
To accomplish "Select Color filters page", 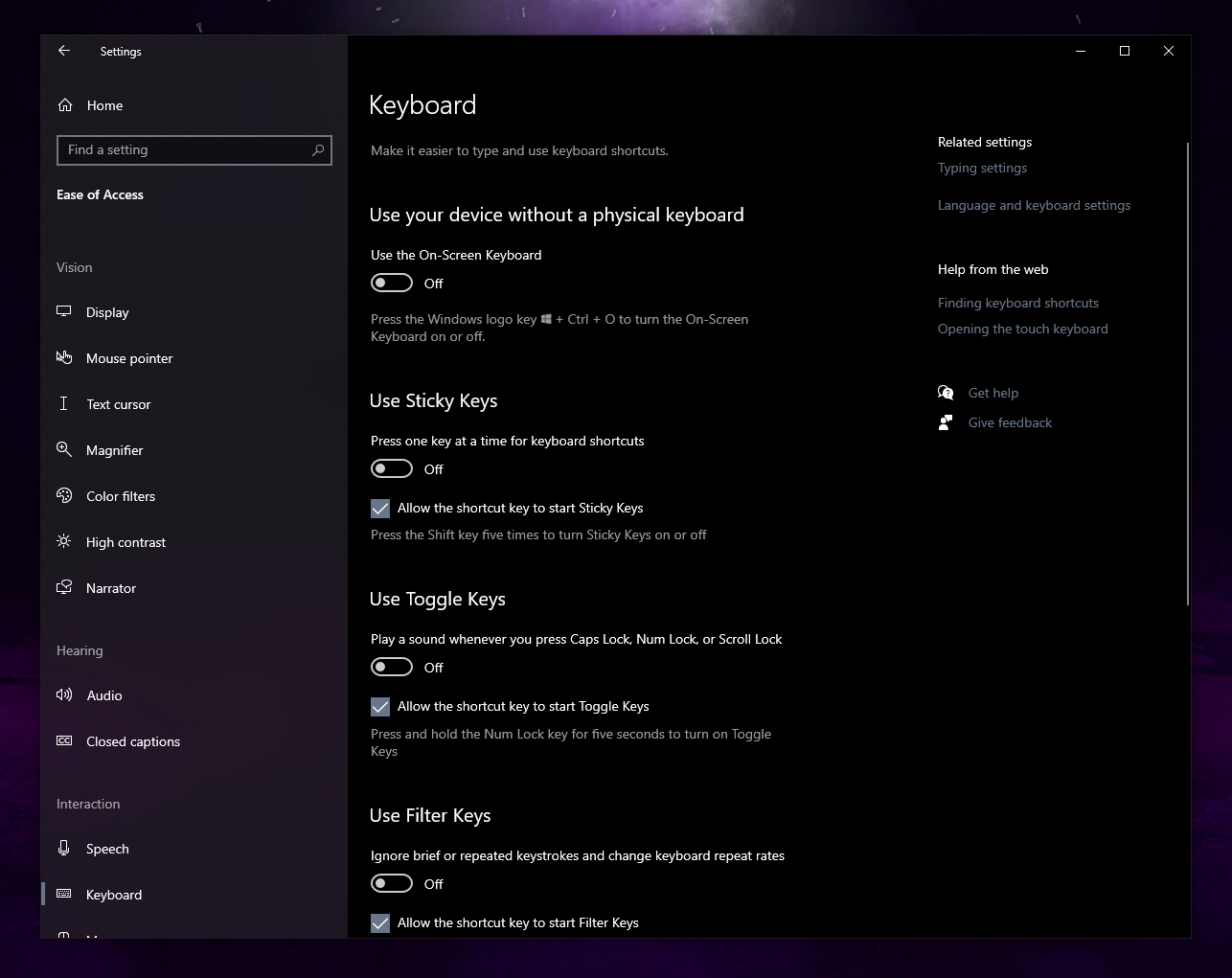I will [194, 496].
